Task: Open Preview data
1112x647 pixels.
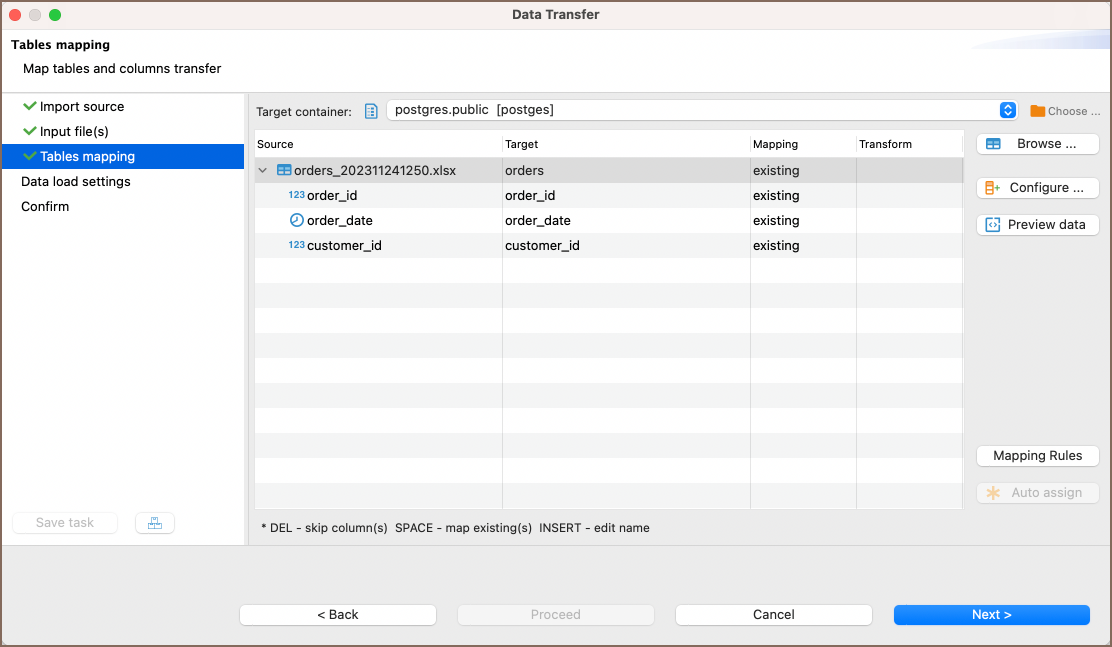Action: (x=1037, y=225)
